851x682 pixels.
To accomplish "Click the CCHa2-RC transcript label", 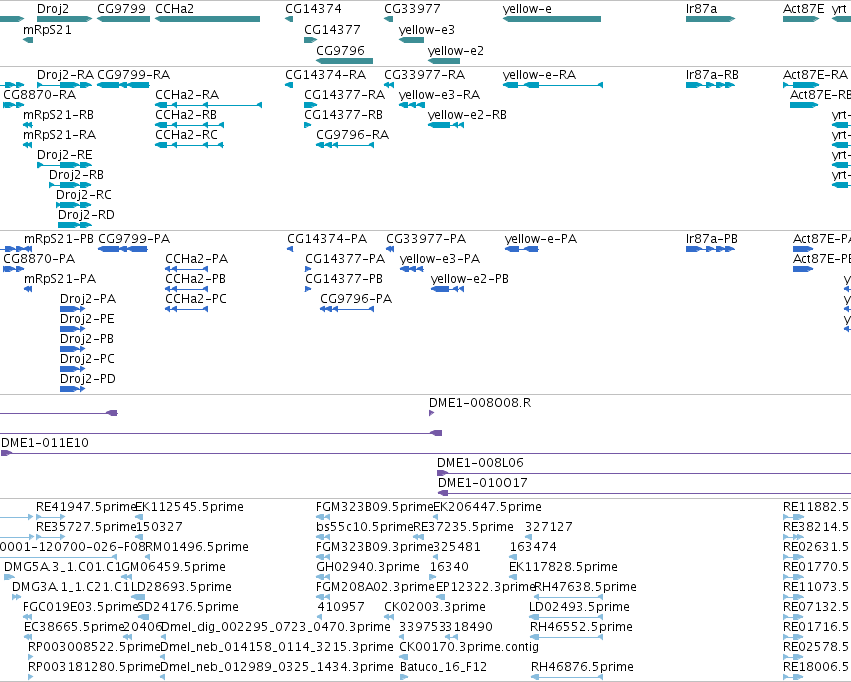I will [x=186, y=135].
